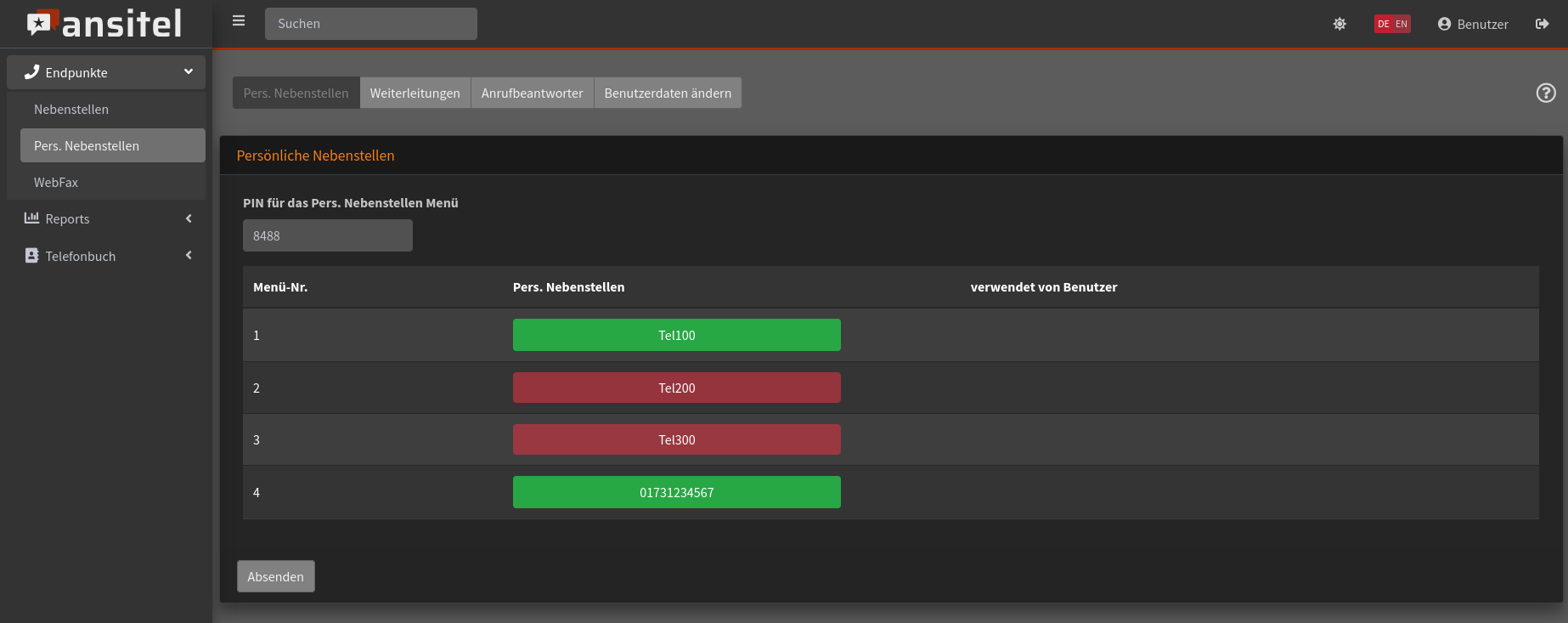Screen dimensions: 1568x623
Task: Click the Benutzer account icon
Action: (1444, 24)
